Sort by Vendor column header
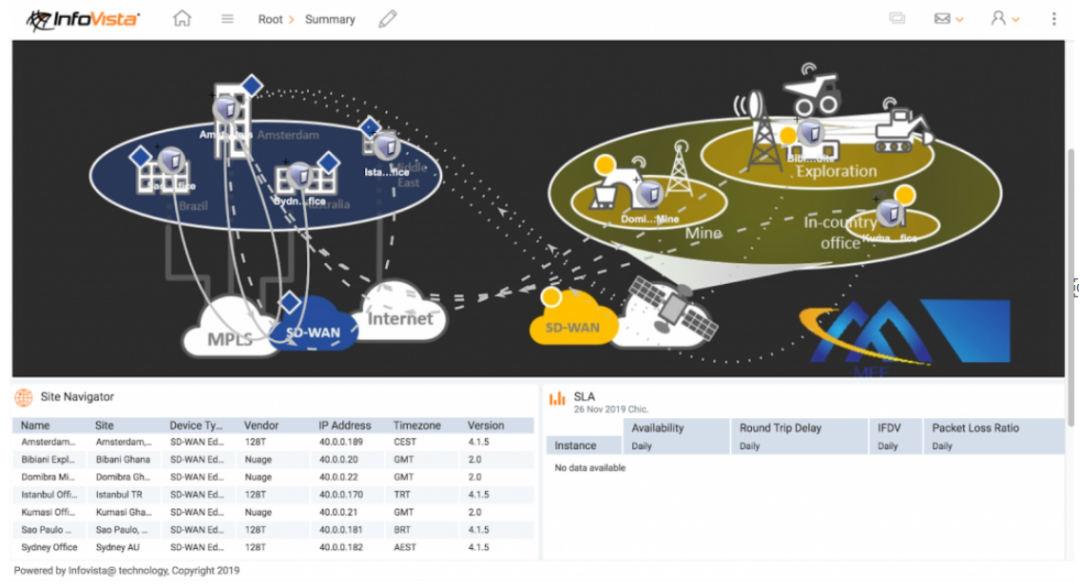 [x=261, y=426]
